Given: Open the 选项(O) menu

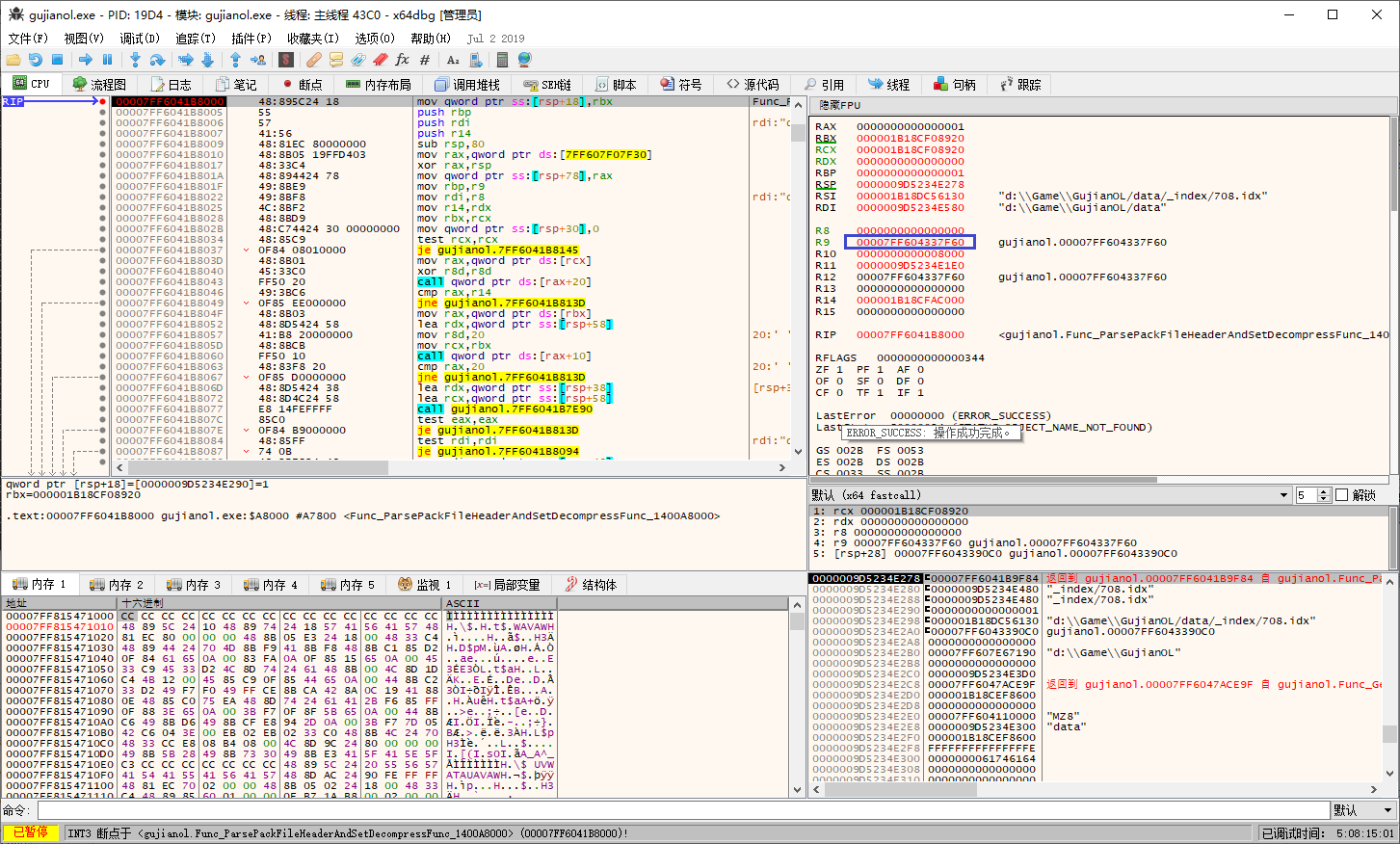Looking at the screenshot, I should (375, 39).
